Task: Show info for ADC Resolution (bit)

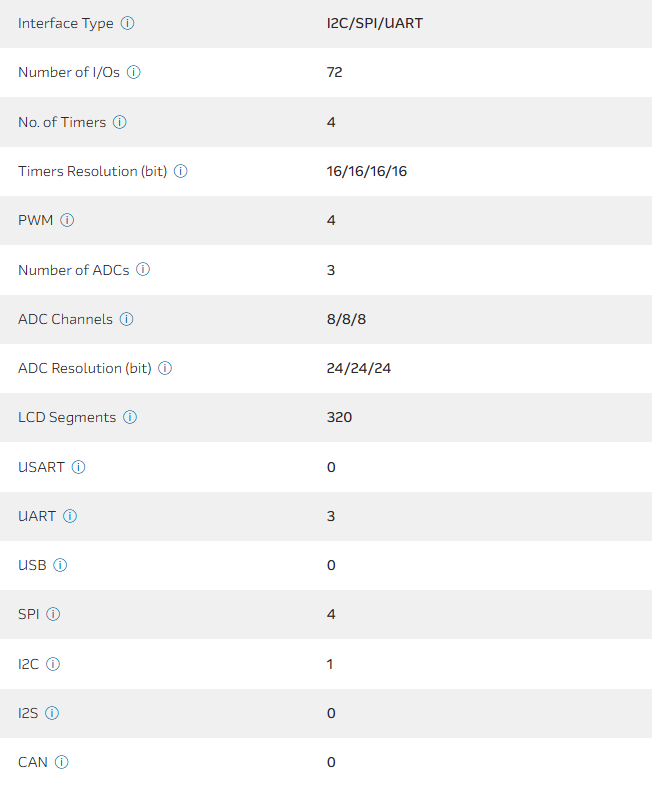Action: (166, 368)
